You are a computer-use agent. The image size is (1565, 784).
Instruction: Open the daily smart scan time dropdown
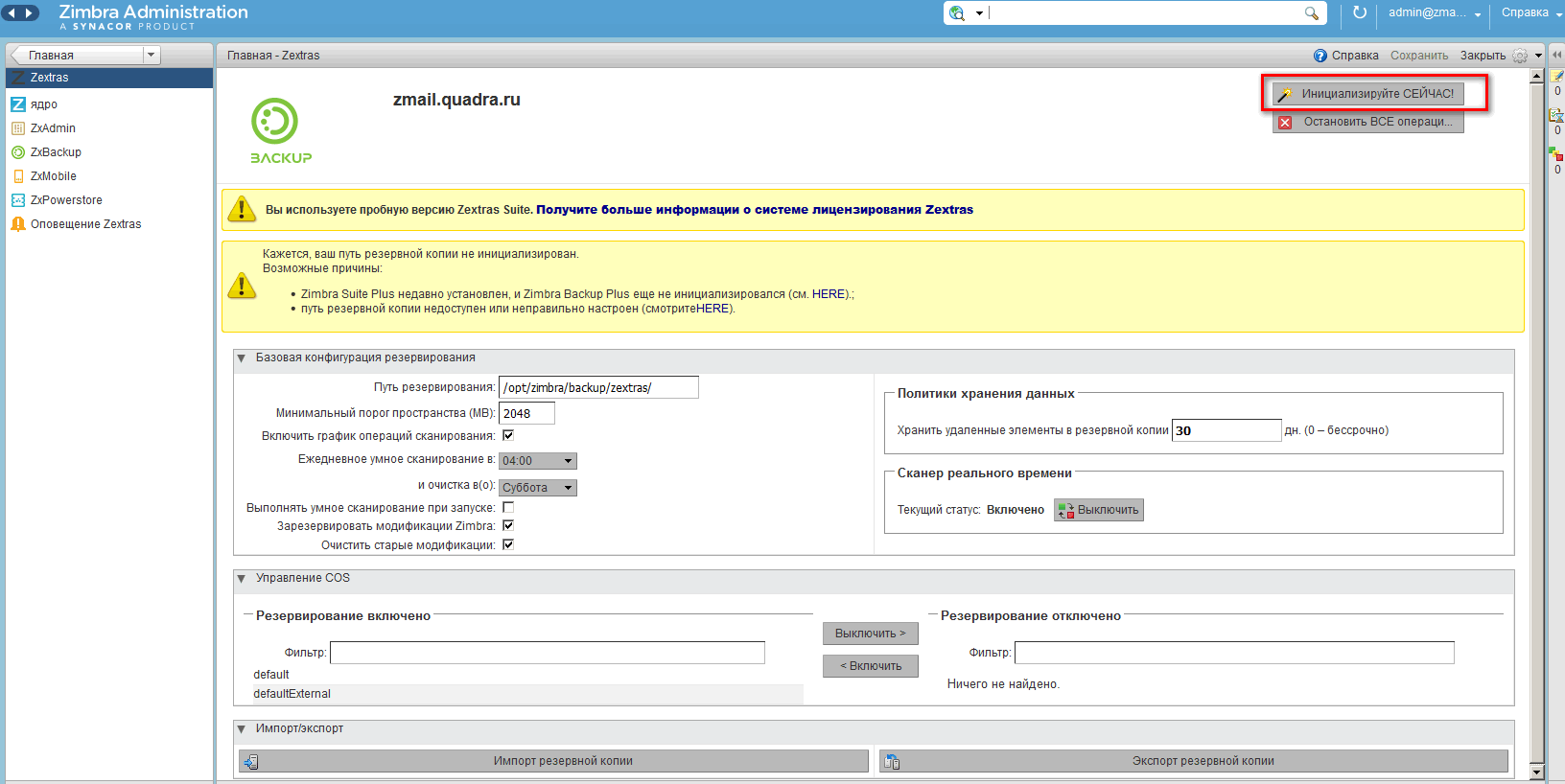tap(538, 461)
